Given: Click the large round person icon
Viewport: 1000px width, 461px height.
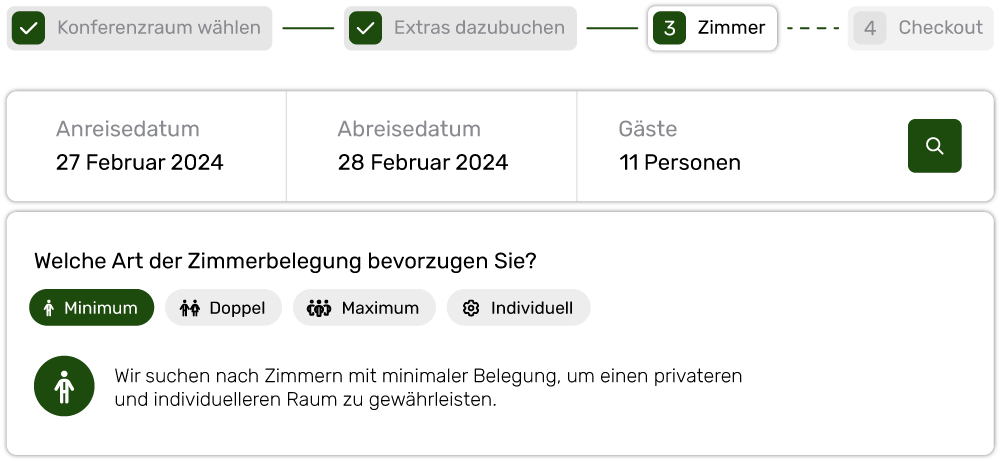Looking at the screenshot, I should 64,386.
